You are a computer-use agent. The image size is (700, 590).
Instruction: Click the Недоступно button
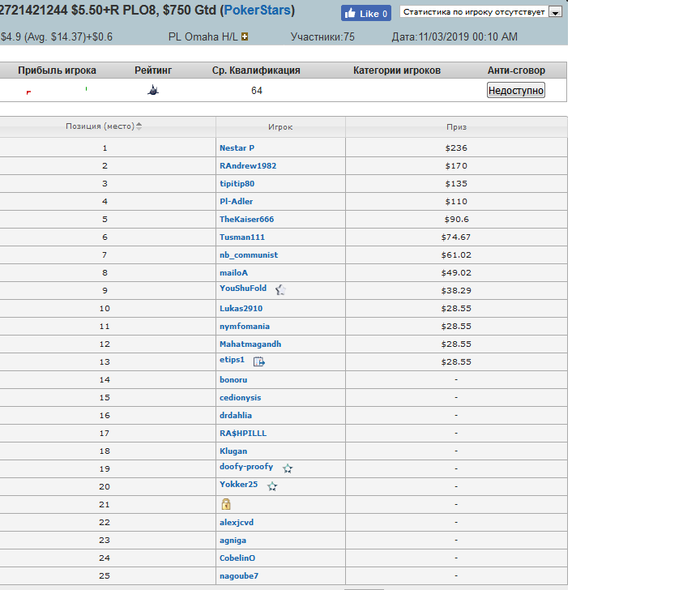click(x=516, y=91)
